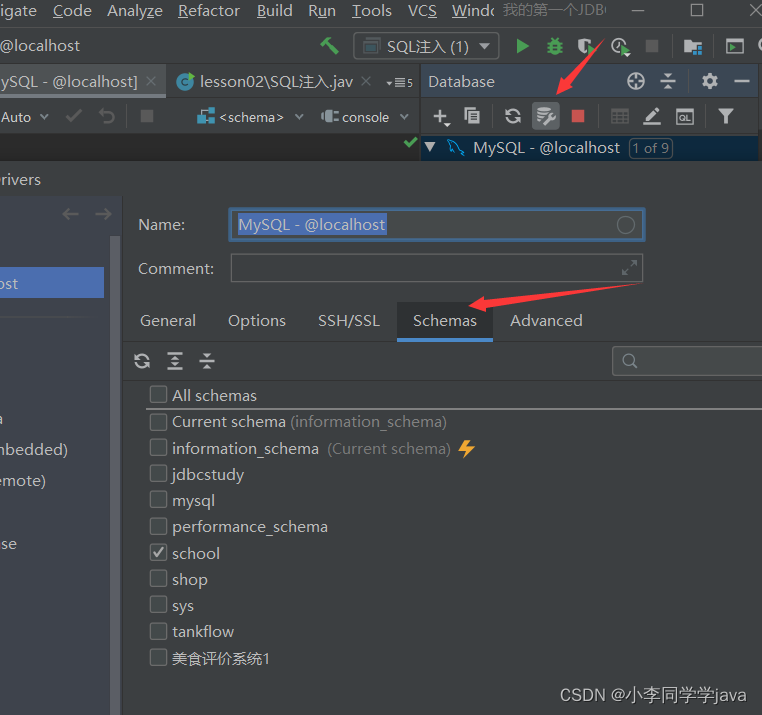Viewport: 762px width, 715px height.
Task: Open the Code menu
Action: coord(72,11)
